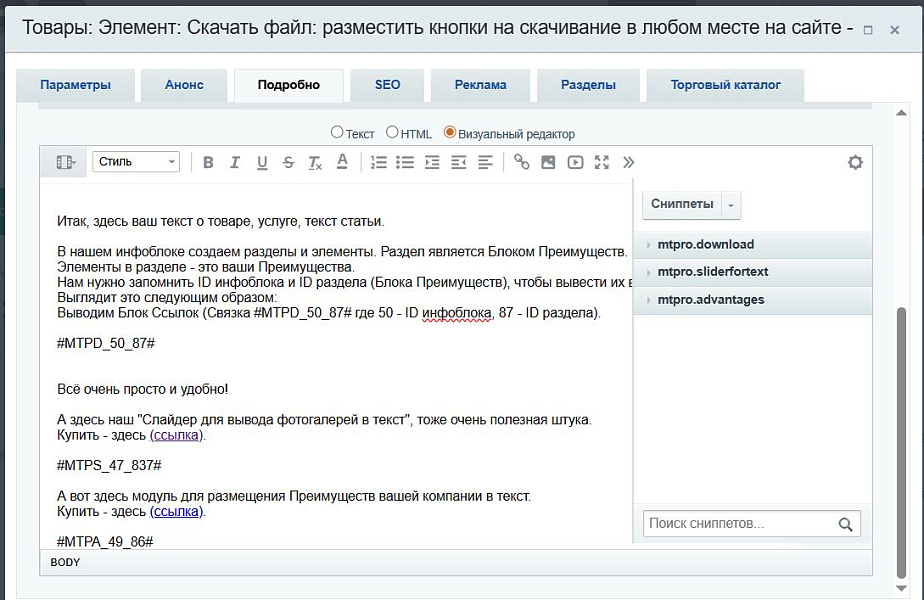Show more toolbar buttons
Image resolution: width=924 pixels, height=600 pixels.
pyautogui.click(x=629, y=162)
